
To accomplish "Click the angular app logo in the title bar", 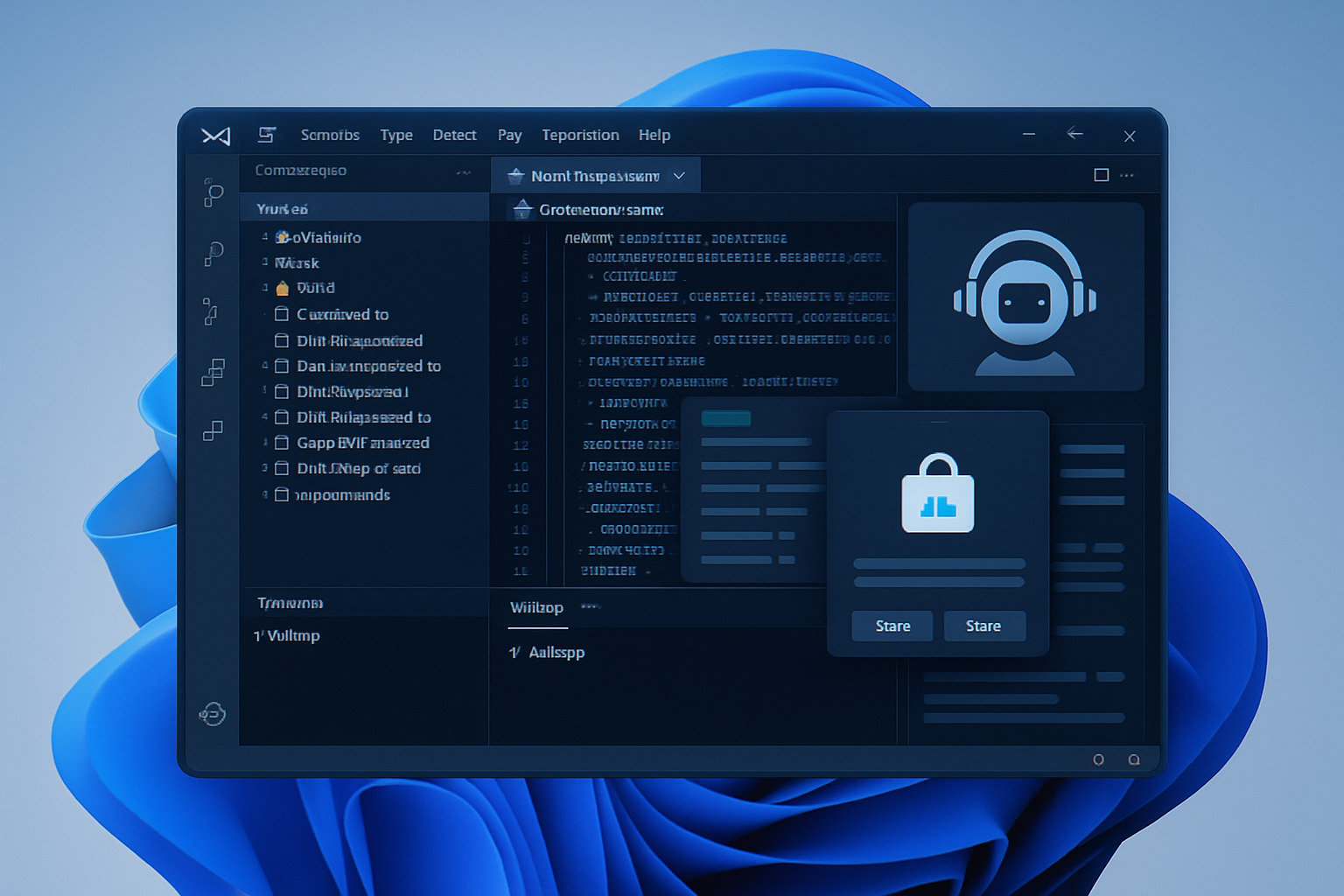I will pyautogui.click(x=215, y=136).
